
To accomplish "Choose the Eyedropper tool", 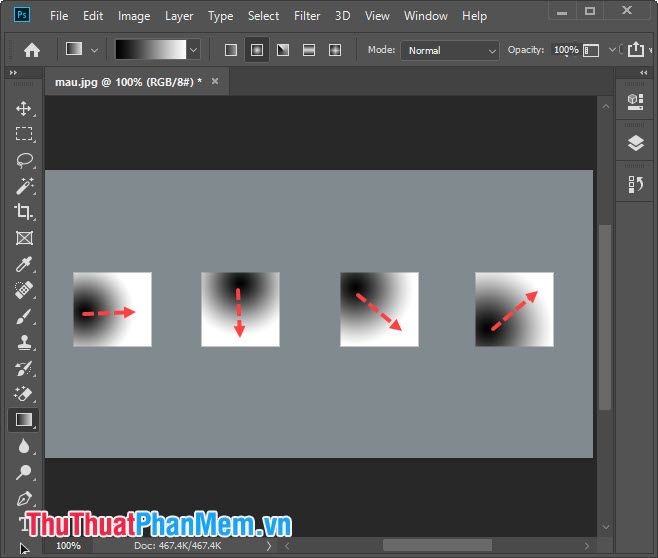I will (24, 264).
